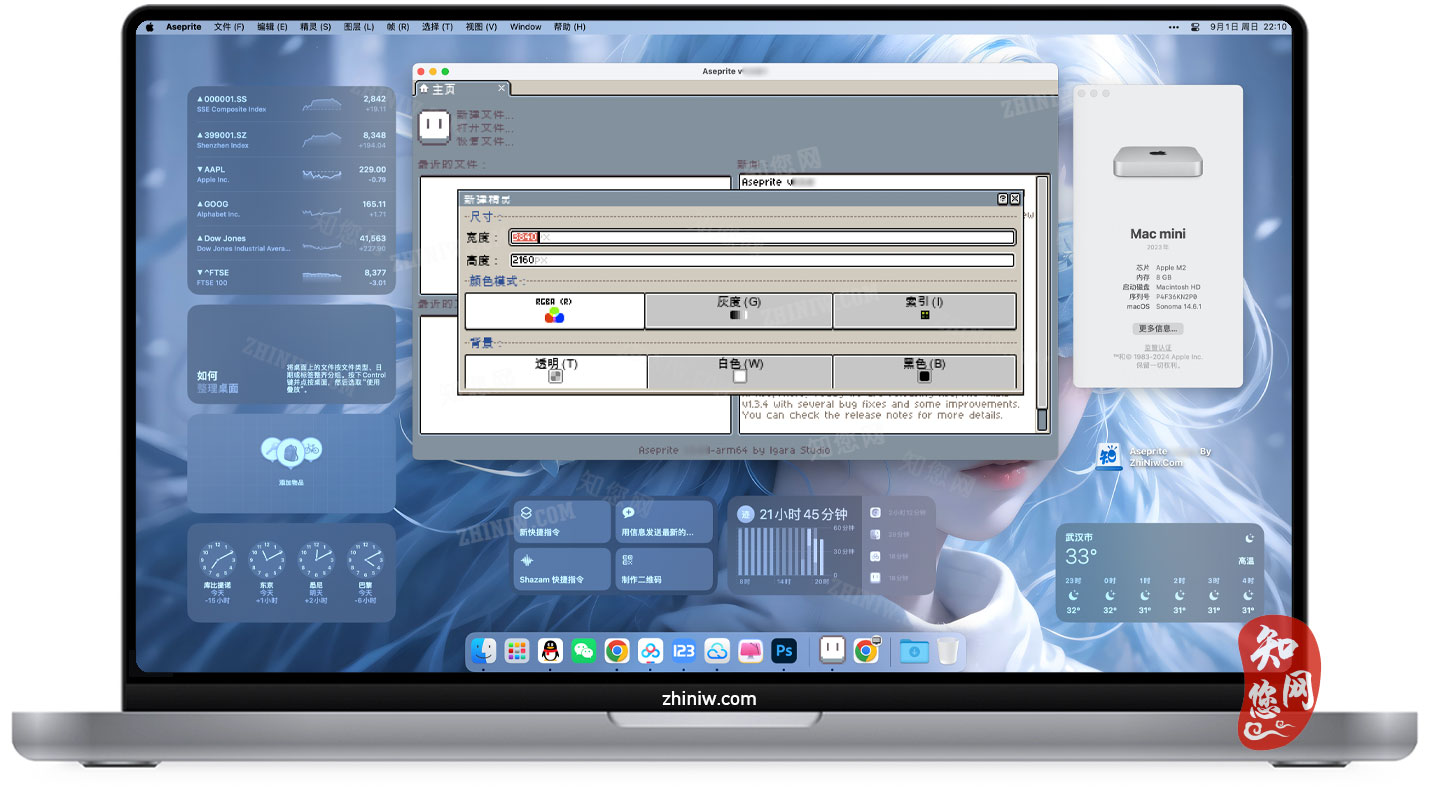Click the 新建文件... link on the home page
This screenshot has height=797, width=1429.
[485, 115]
